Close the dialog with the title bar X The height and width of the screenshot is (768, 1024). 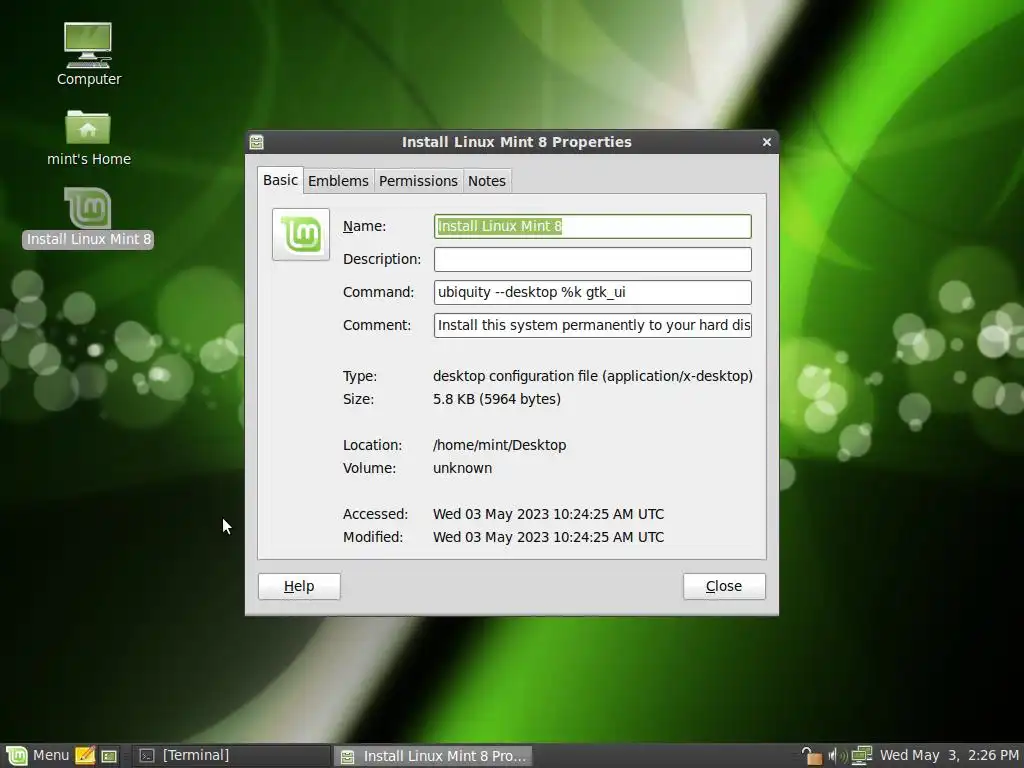coord(767,142)
